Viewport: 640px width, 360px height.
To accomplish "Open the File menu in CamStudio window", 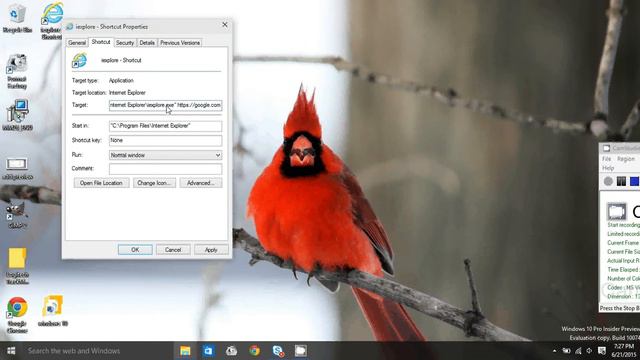I will [607, 159].
